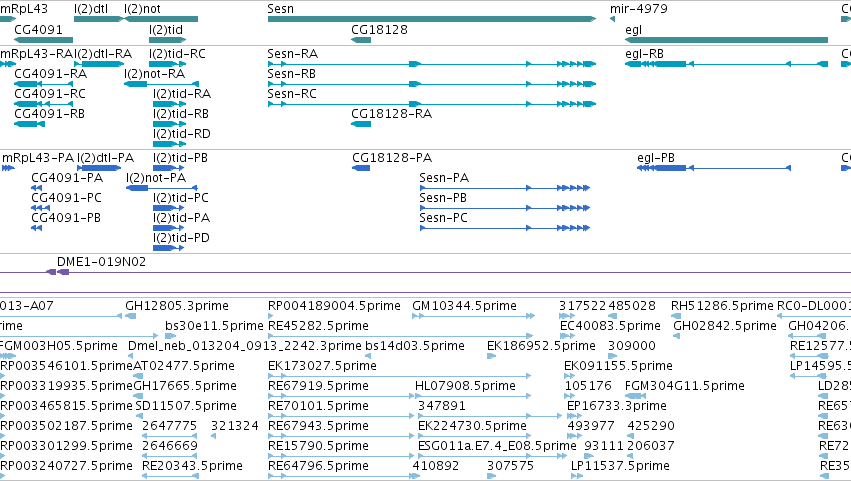Select the Sesn-PB protein track
The height and width of the screenshot is (481, 851).
505,208
